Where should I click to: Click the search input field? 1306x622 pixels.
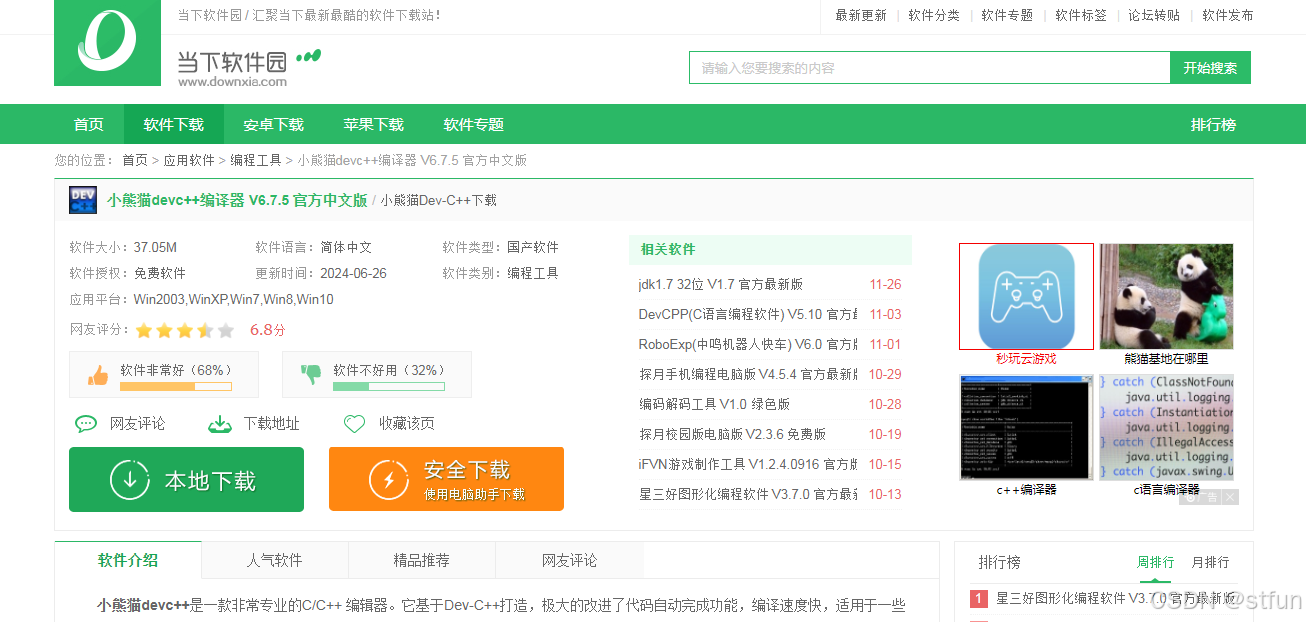coord(929,68)
